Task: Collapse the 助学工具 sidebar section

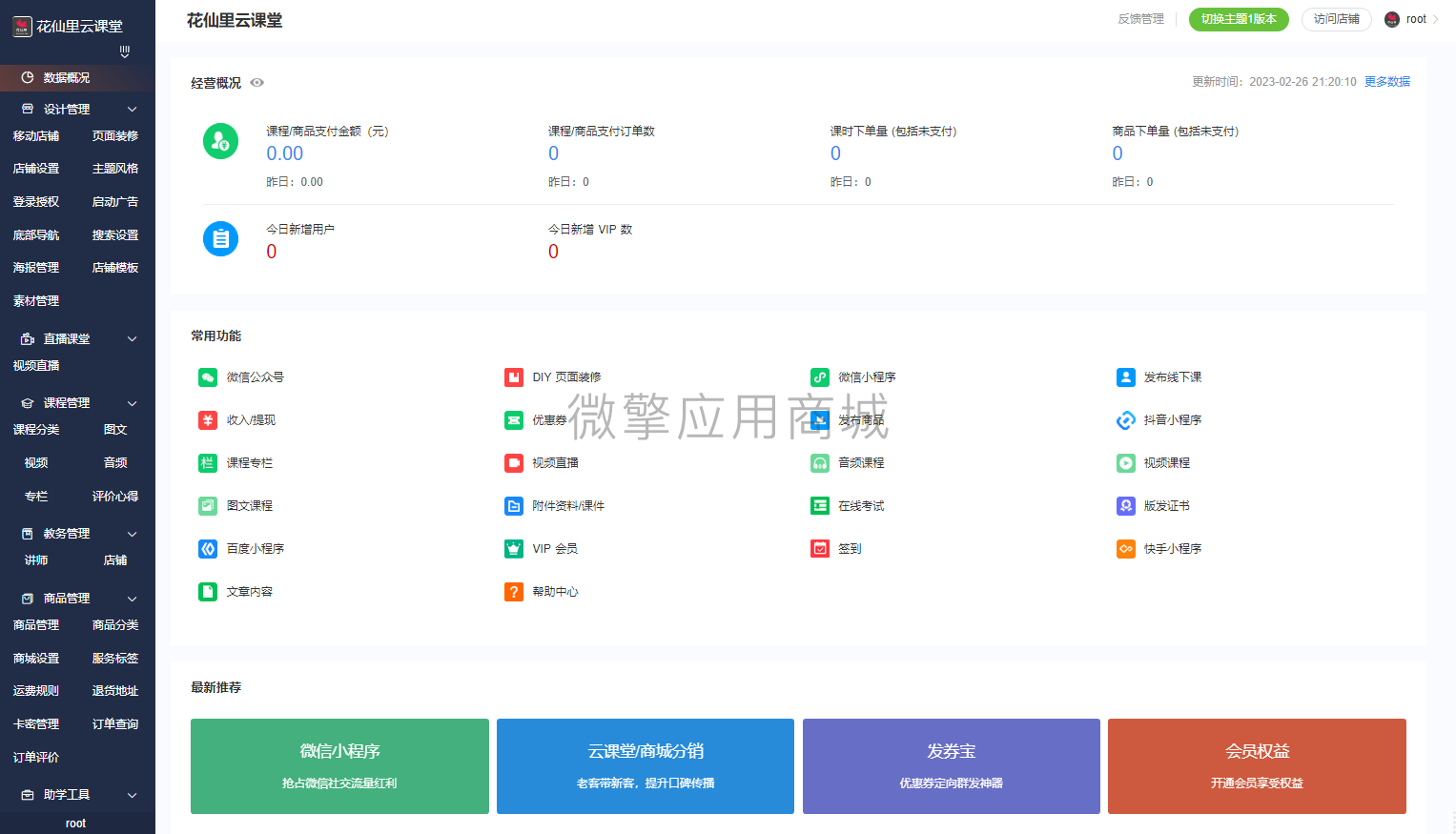Action: pos(133,795)
